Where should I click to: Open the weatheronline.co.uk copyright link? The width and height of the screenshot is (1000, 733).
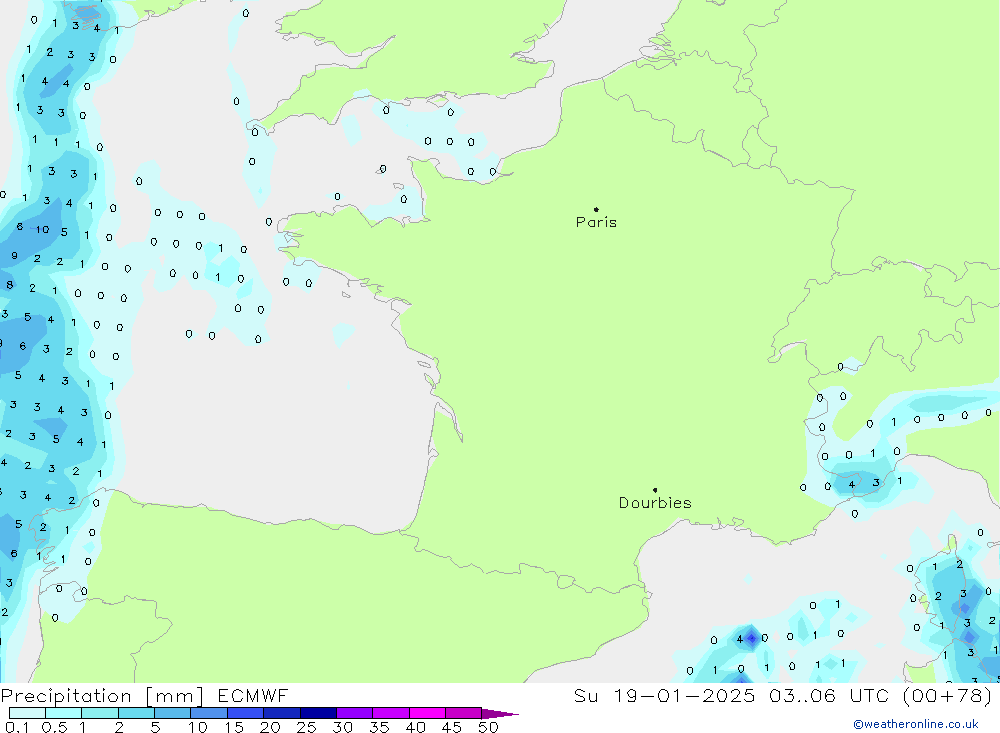coord(915,724)
